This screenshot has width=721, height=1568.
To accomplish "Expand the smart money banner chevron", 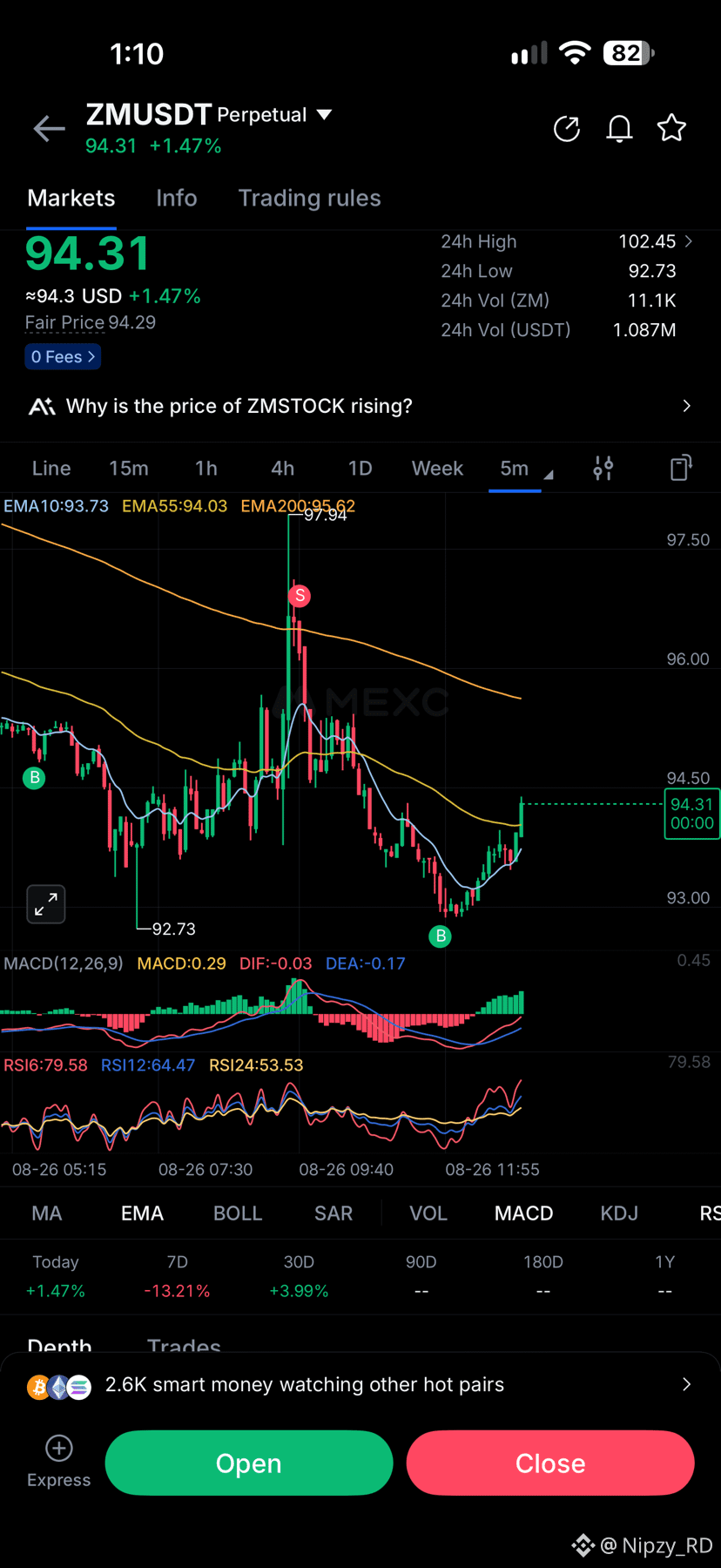I will pyautogui.click(x=687, y=1384).
